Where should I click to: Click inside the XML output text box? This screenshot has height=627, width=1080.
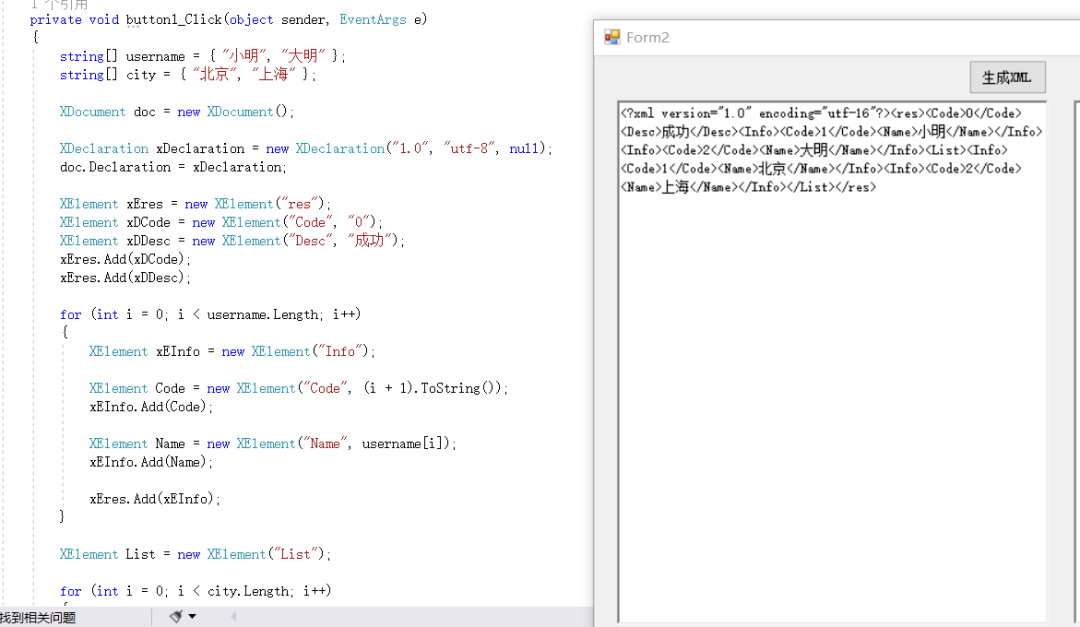point(830,400)
